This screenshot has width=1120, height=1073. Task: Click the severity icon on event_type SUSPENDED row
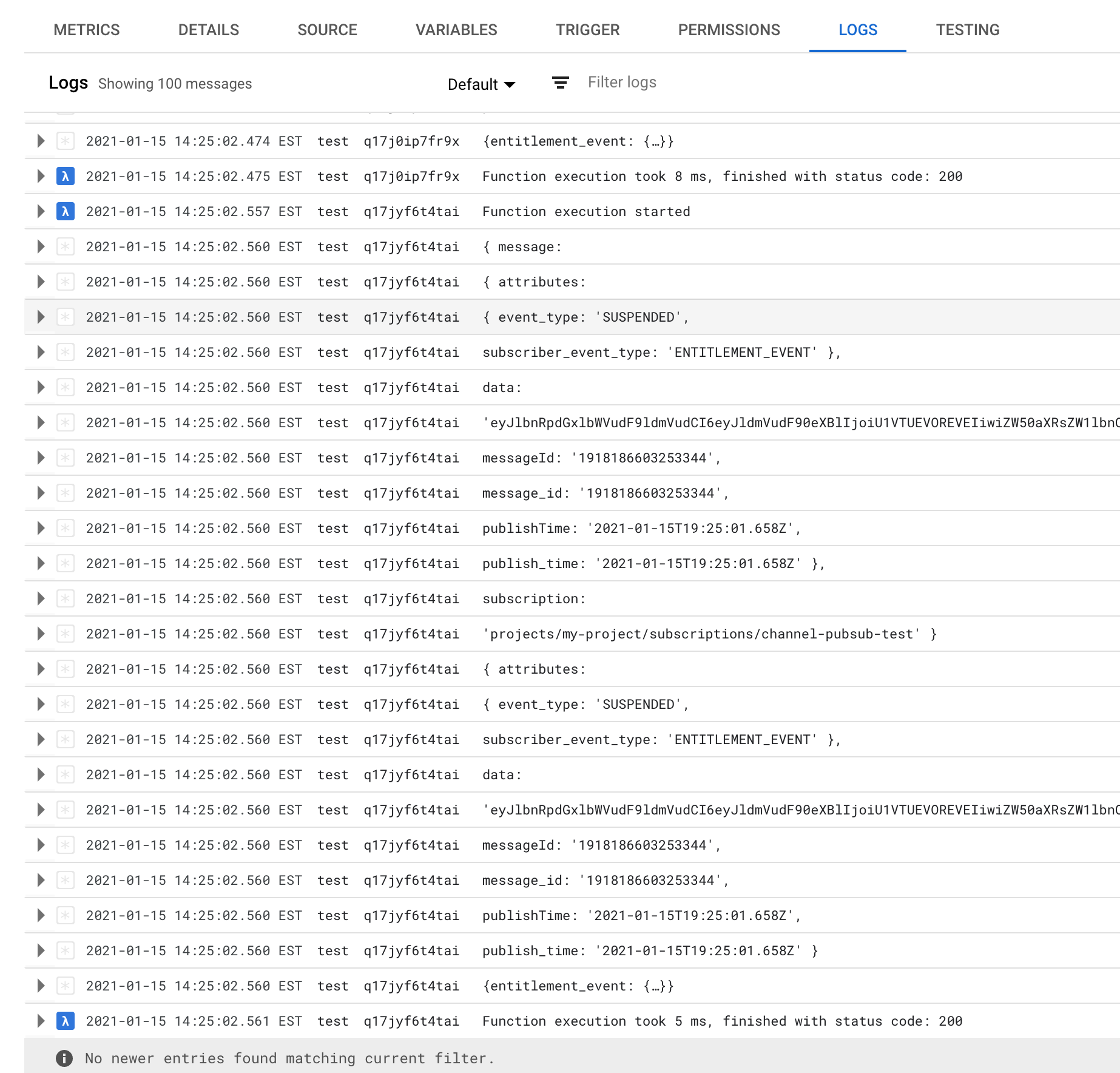[x=65, y=317]
